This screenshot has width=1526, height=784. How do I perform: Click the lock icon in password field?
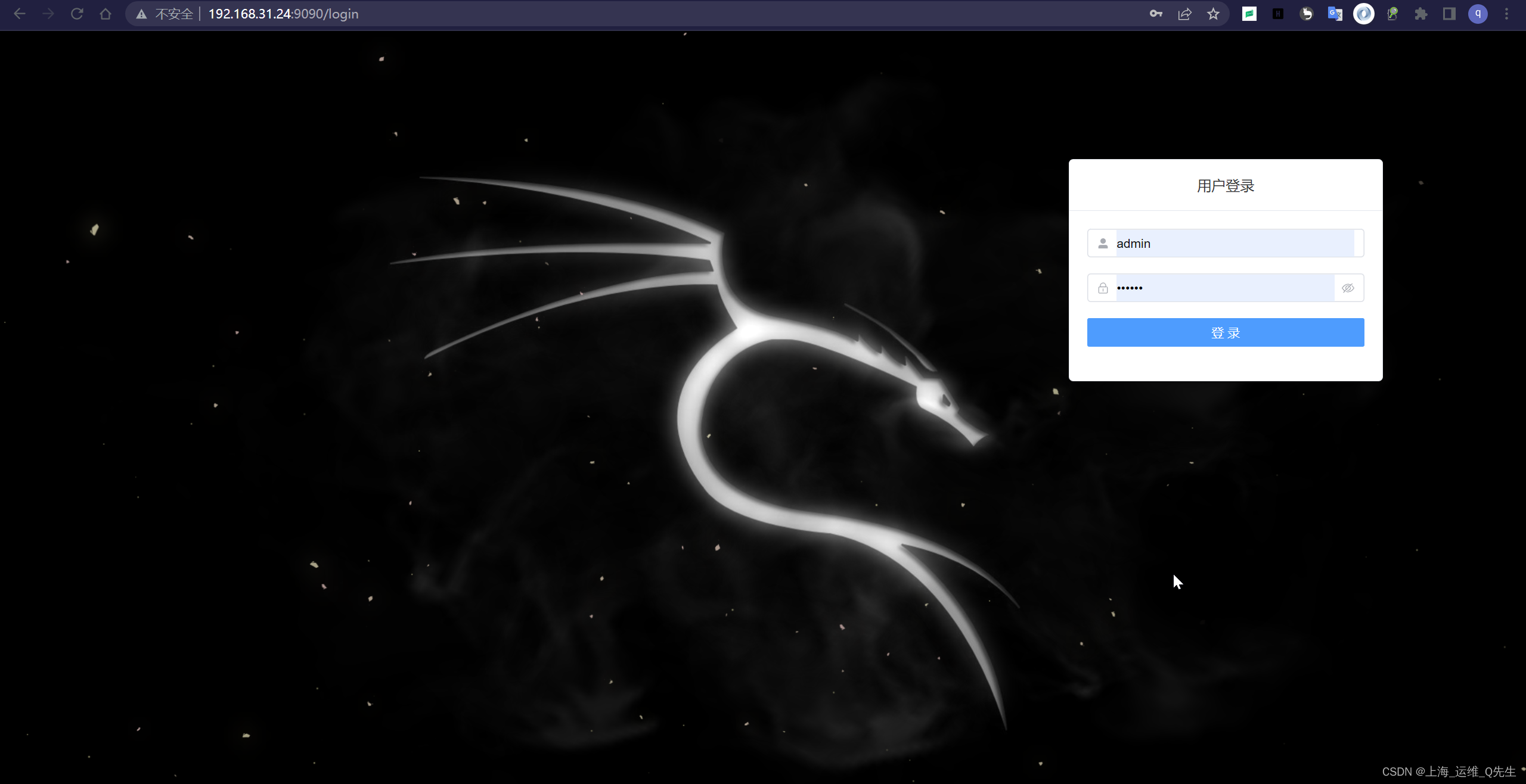1103,288
